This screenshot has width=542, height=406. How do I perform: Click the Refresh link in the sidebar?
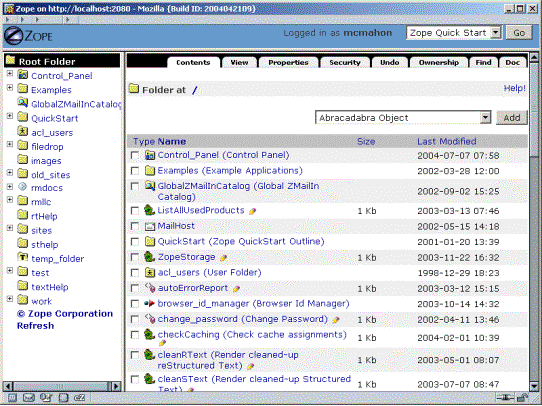pyautogui.click(x=36, y=326)
